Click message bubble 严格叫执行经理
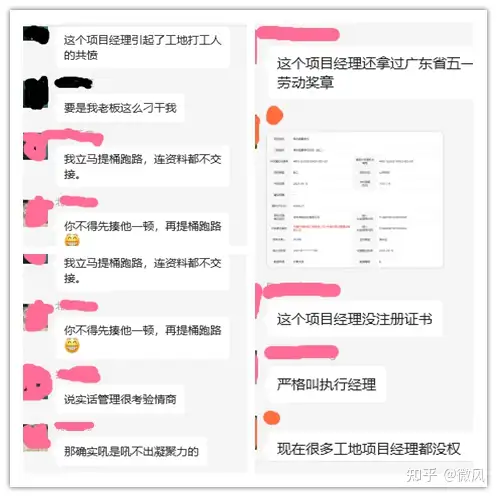This screenshot has height=497, width=497. click(x=327, y=384)
